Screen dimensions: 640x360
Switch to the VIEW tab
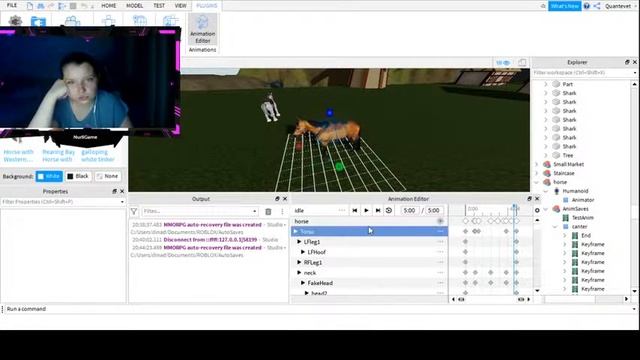(x=180, y=6)
